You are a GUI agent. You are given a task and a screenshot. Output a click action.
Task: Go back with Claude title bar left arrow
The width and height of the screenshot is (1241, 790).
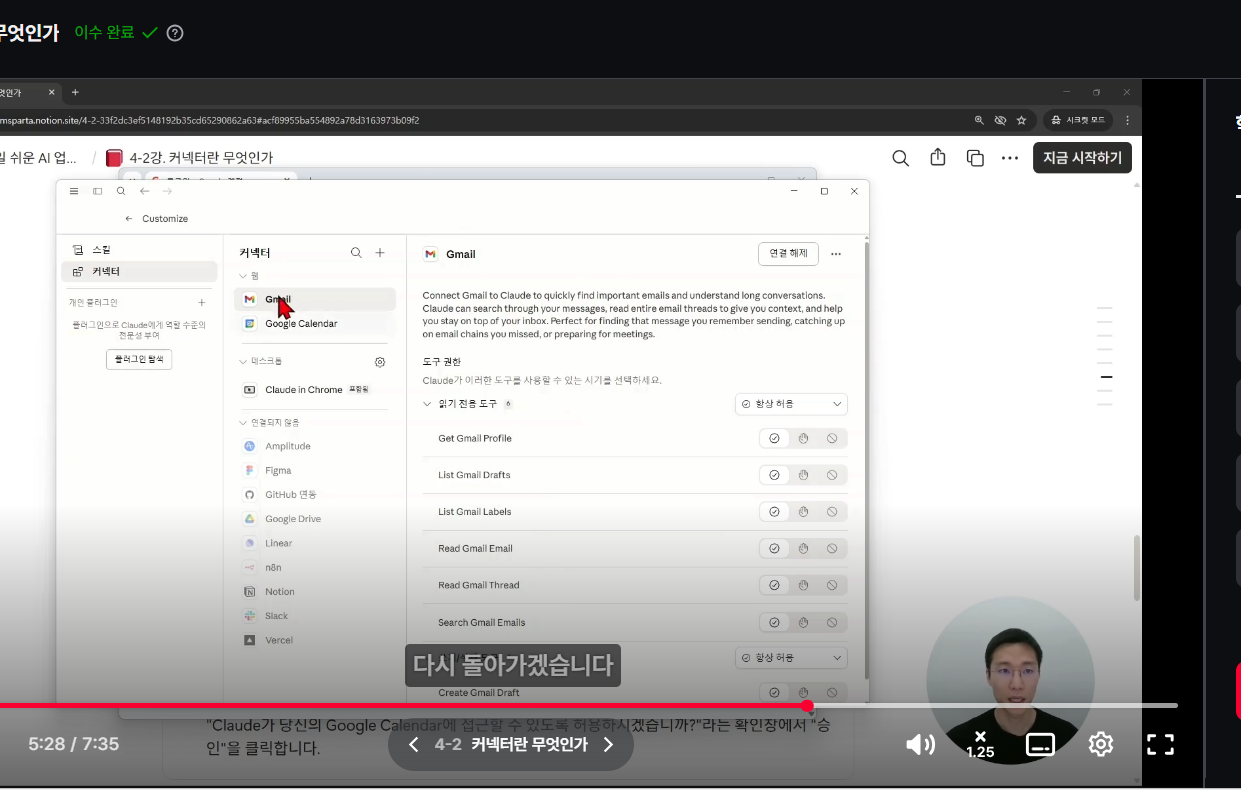144,191
